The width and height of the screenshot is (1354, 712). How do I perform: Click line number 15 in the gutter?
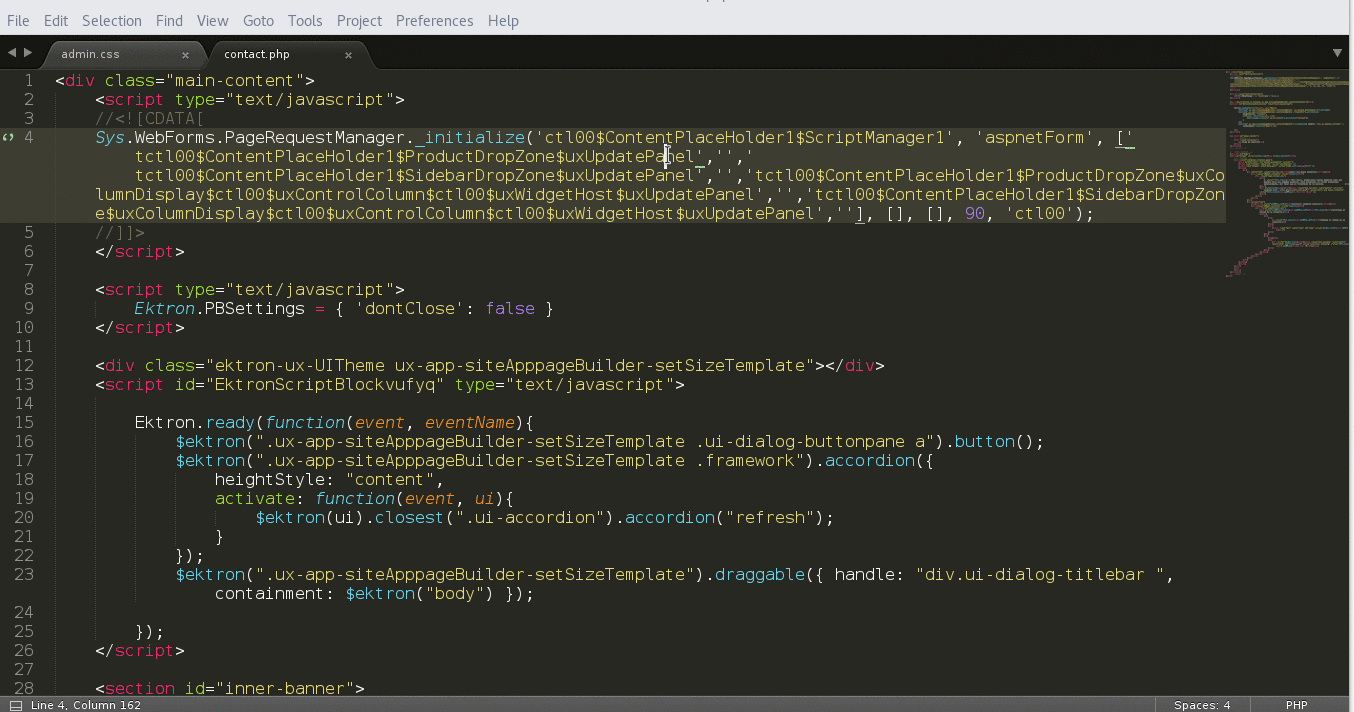coord(24,423)
